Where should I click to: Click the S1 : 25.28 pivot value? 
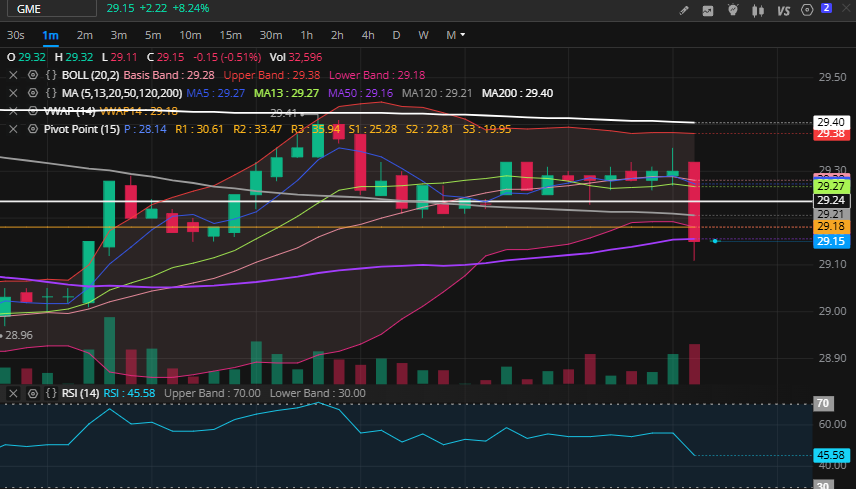[373, 129]
